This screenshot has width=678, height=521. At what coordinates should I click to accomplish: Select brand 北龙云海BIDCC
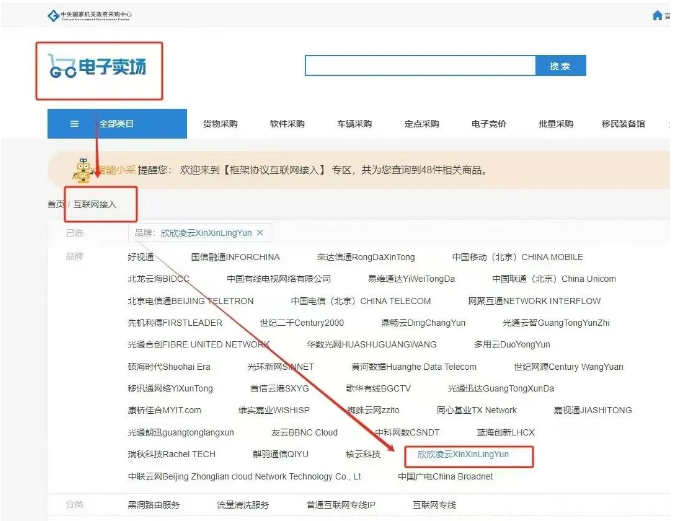coord(159,279)
